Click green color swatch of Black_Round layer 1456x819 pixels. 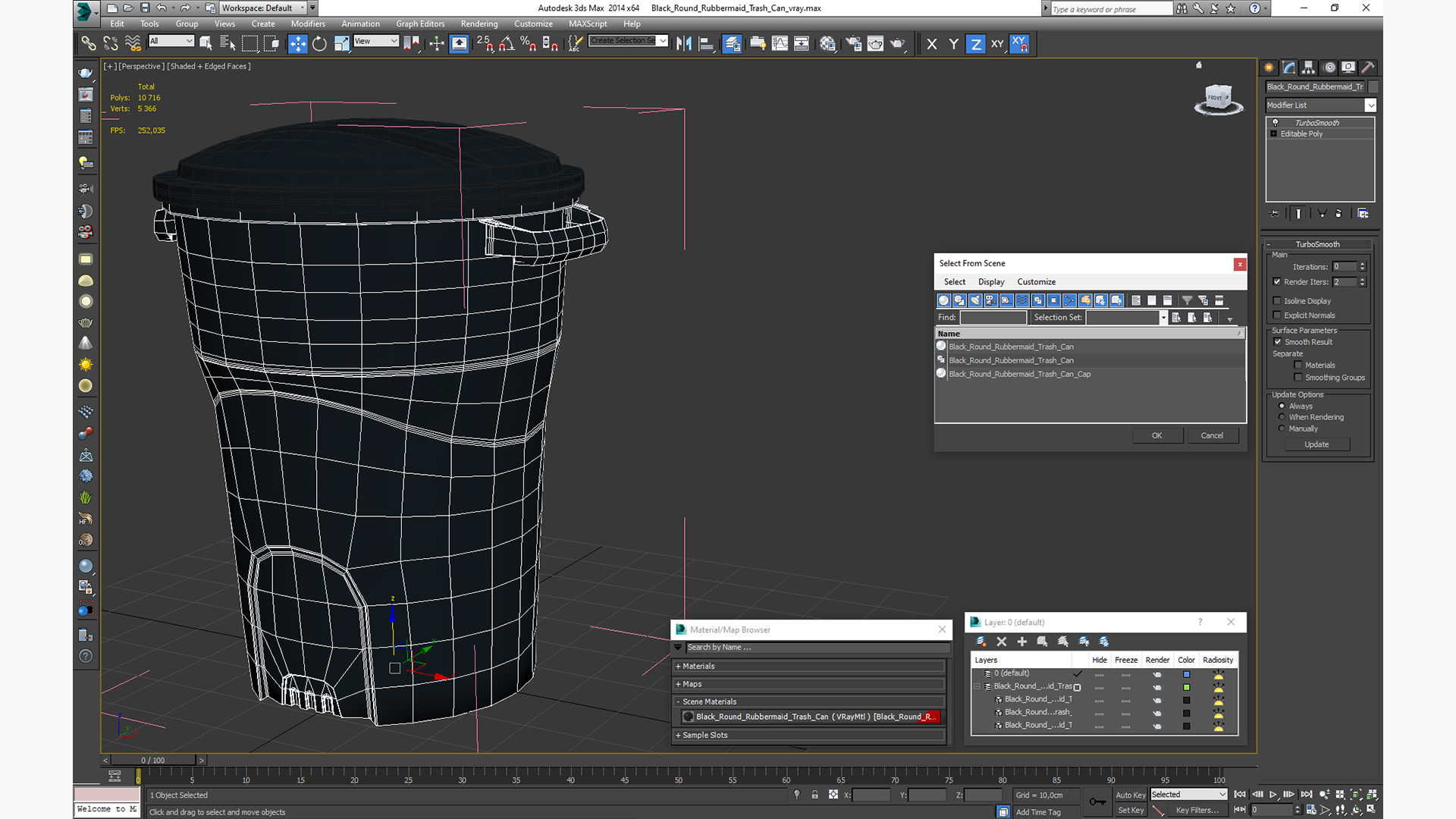coord(1186,687)
